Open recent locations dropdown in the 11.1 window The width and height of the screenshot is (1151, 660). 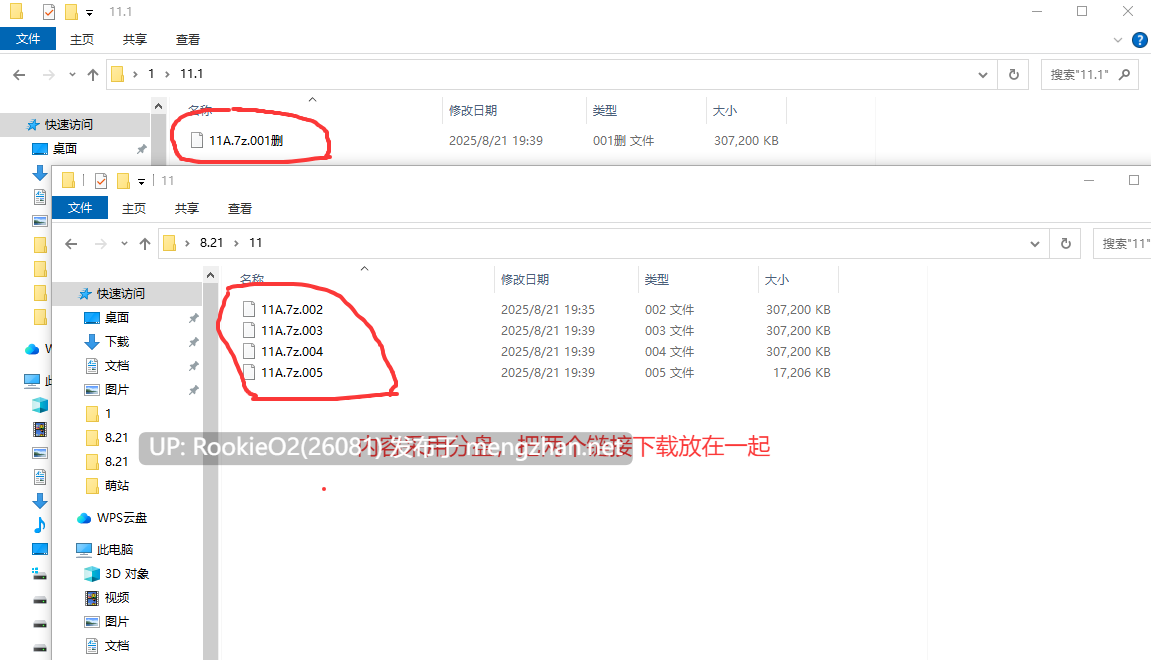pyautogui.click(x=72, y=75)
